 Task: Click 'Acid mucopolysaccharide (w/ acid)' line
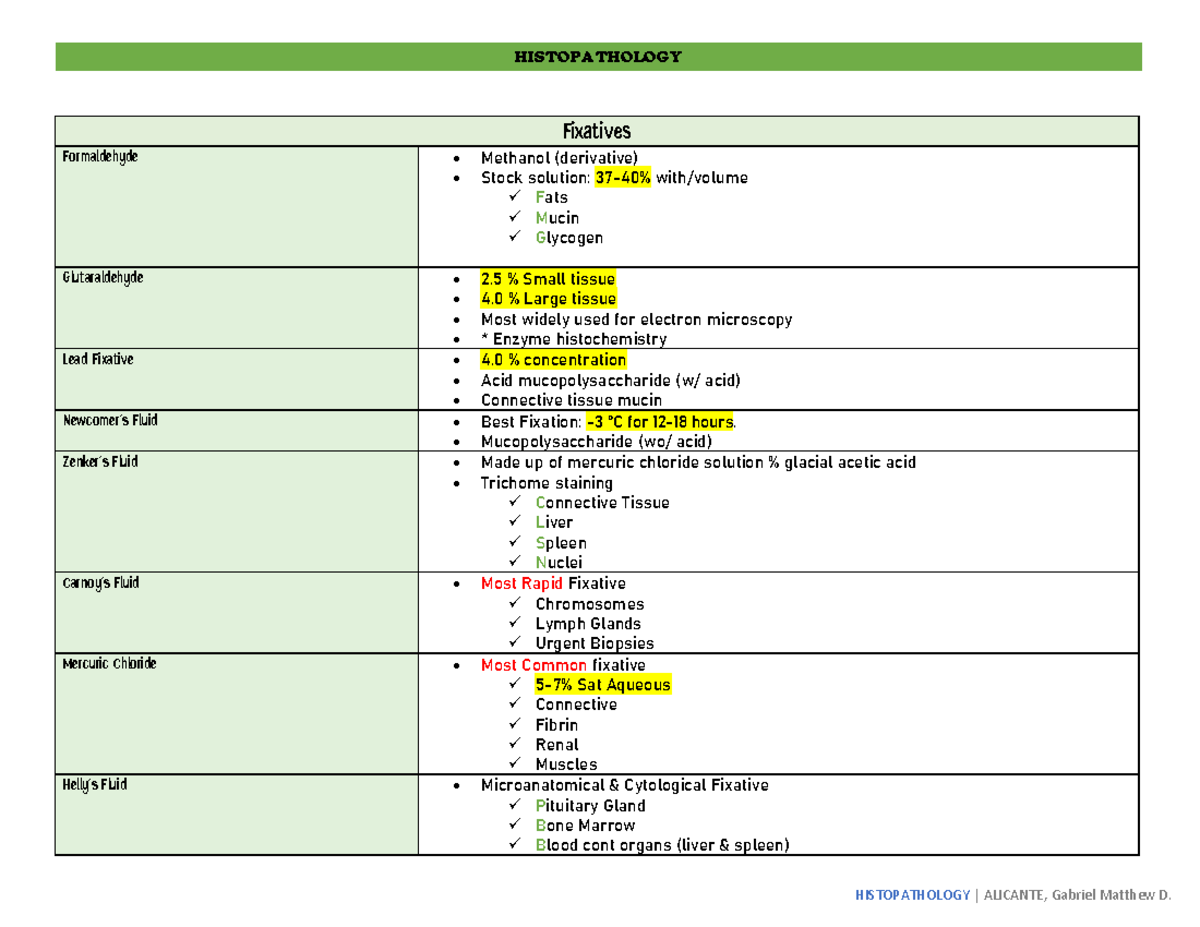[611, 381]
